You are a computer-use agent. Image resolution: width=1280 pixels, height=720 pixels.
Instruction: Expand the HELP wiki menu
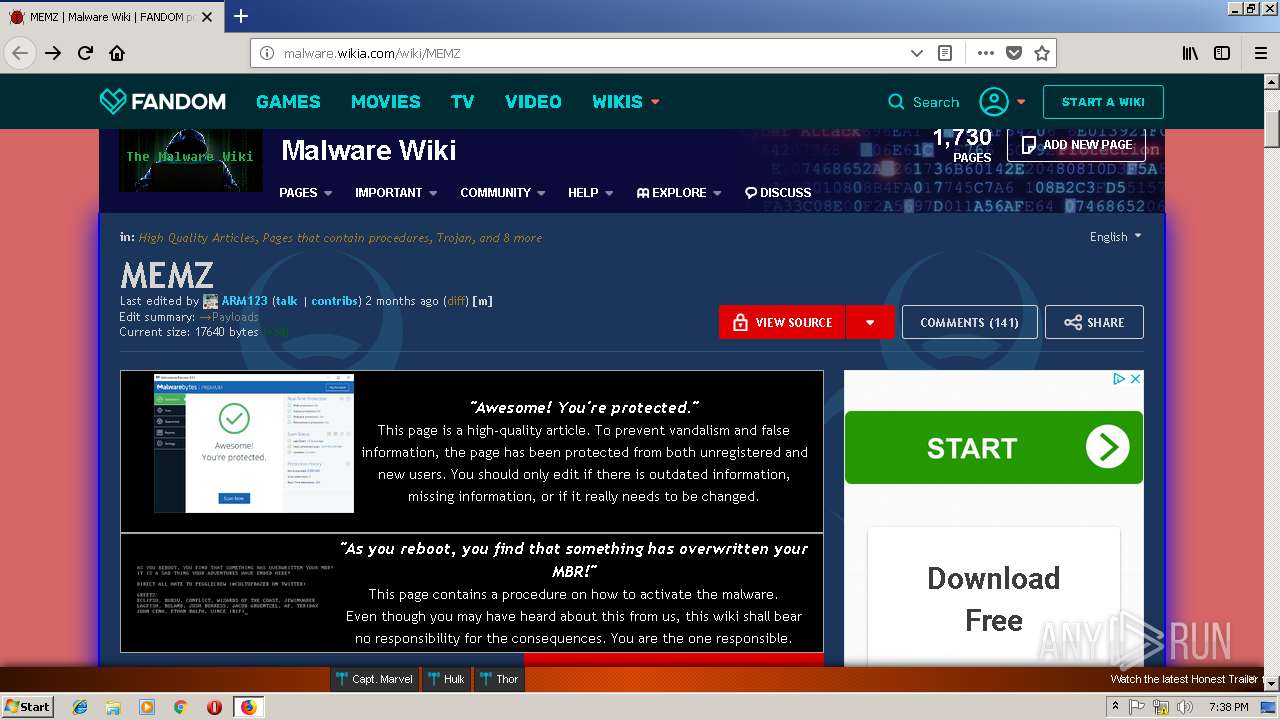pos(590,192)
